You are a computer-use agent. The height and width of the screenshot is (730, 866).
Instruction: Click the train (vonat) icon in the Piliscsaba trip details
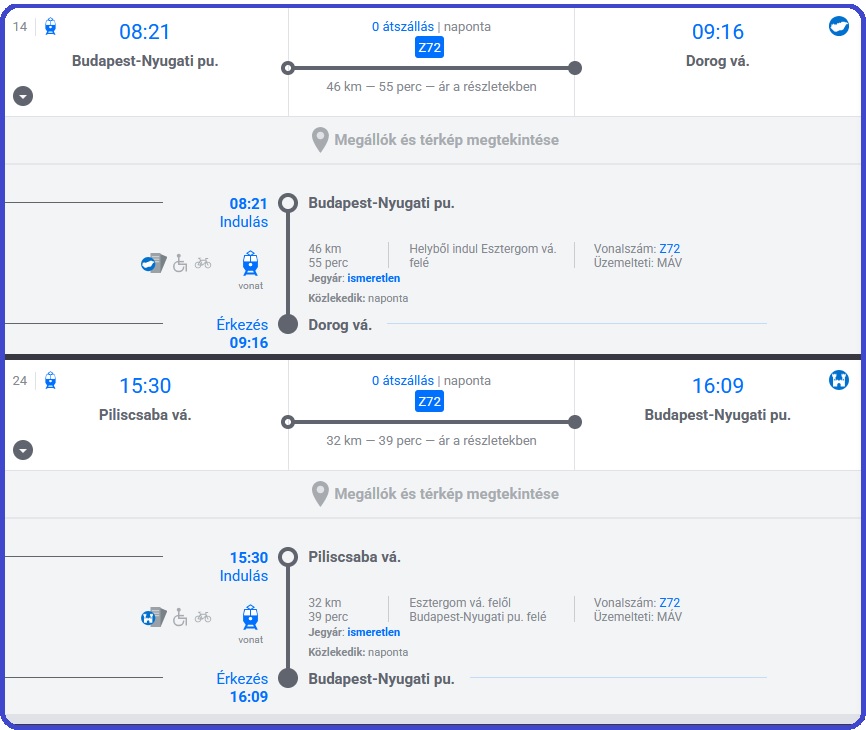point(250,617)
